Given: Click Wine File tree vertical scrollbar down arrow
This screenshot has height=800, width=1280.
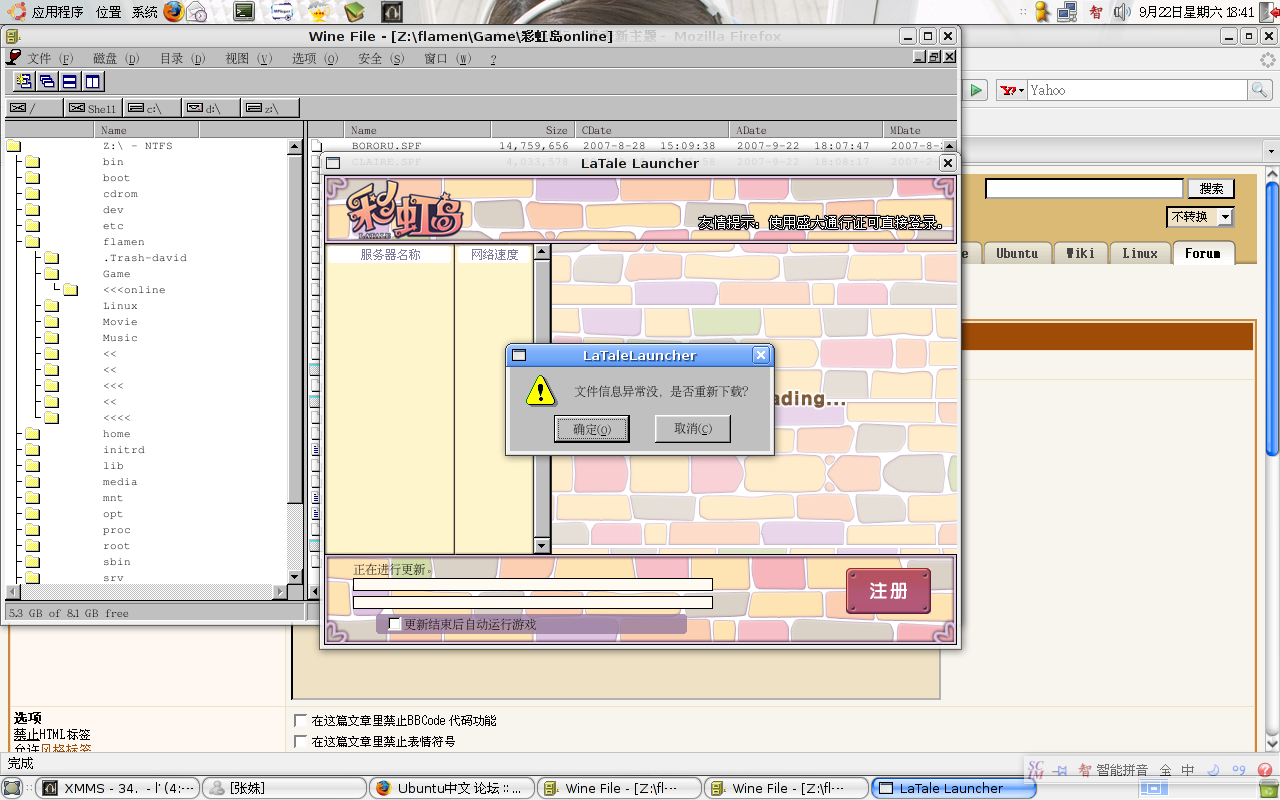Looking at the screenshot, I should 295,577.
